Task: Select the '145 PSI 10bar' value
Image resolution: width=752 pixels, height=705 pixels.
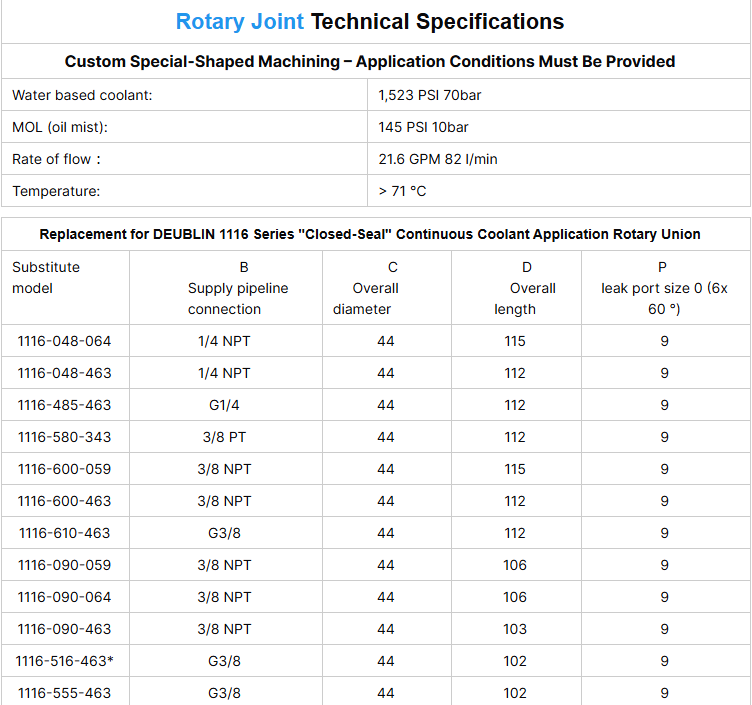Action: pyautogui.click(x=423, y=127)
